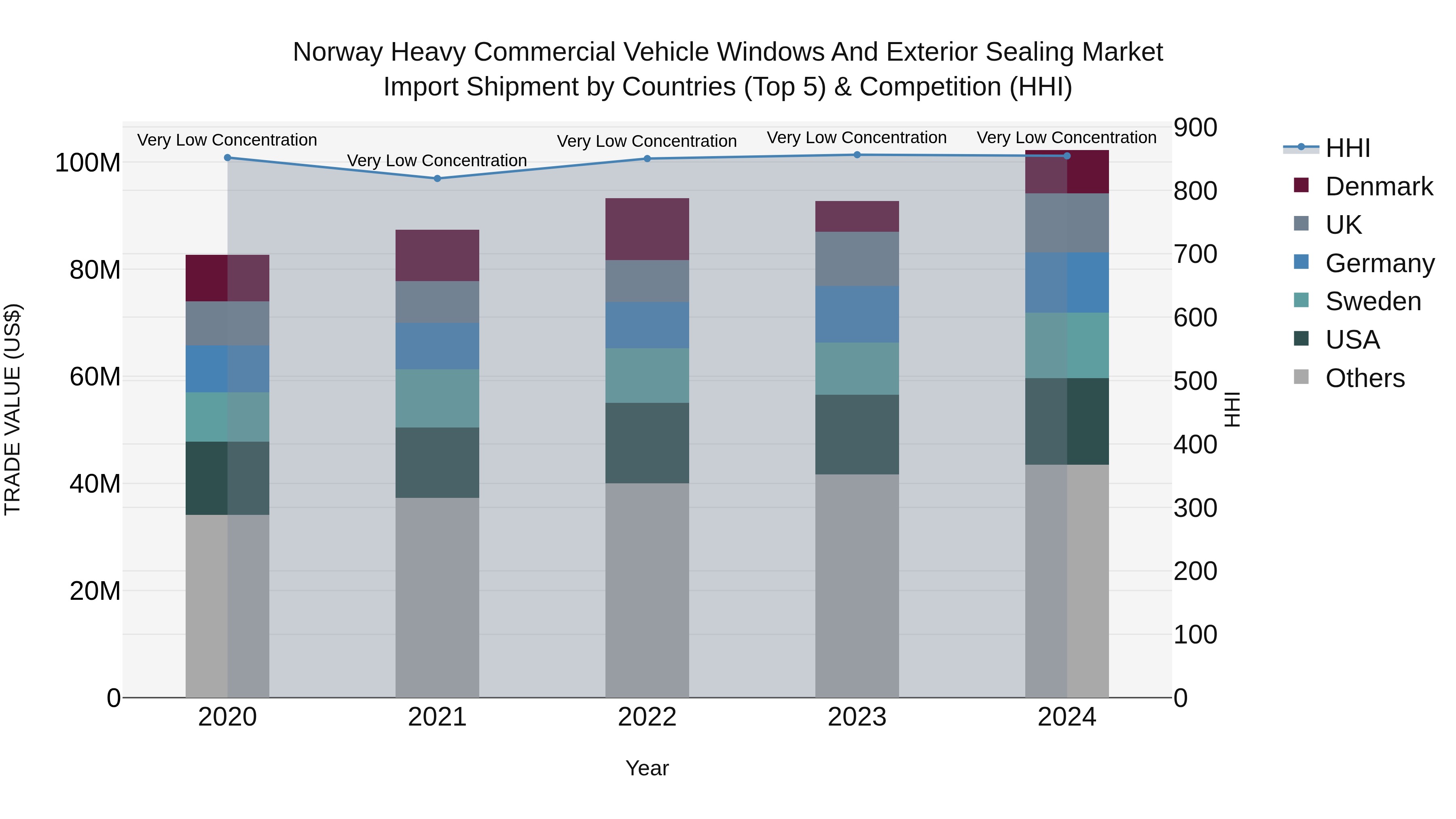Select the 2022 HHI line marker
Image resolution: width=1456 pixels, height=819 pixels.
647,159
